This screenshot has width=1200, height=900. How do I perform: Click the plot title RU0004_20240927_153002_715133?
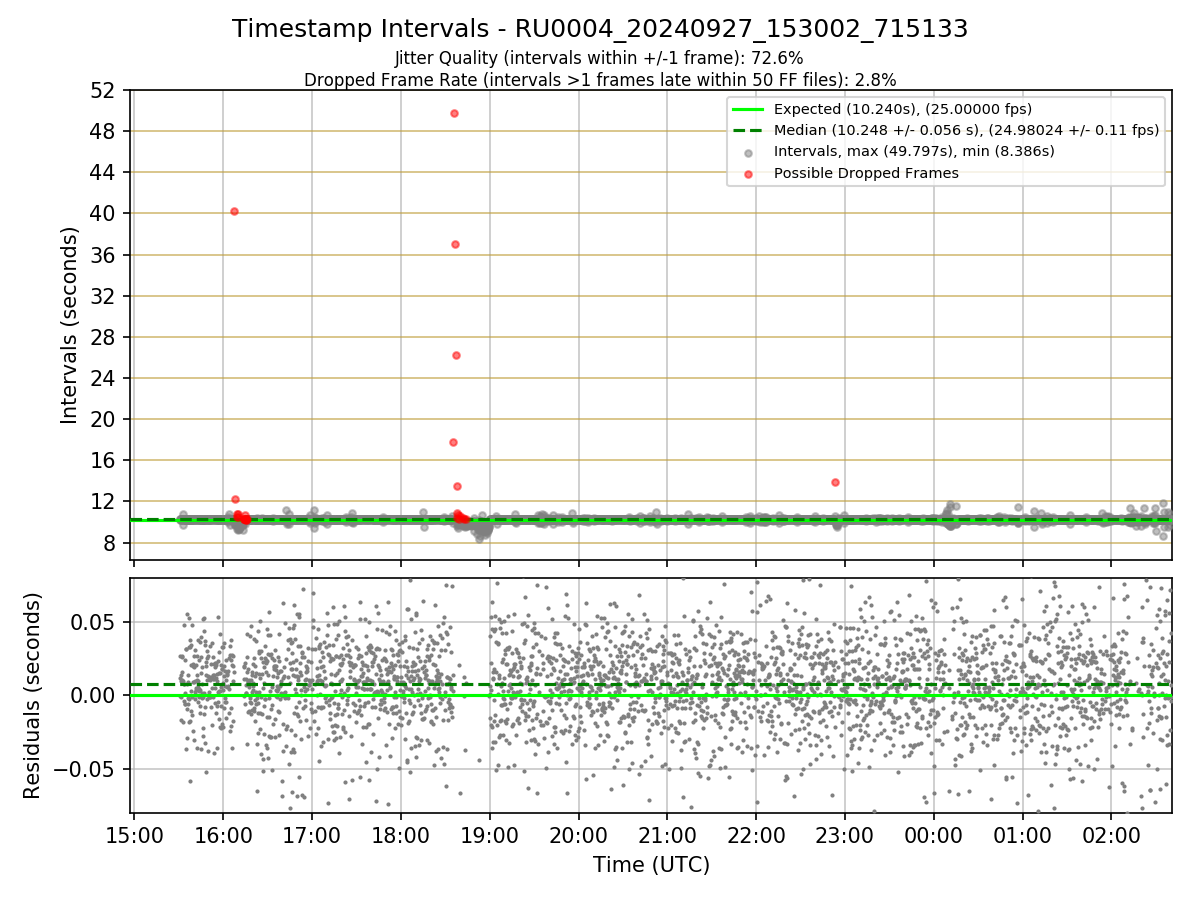pyautogui.click(x=600, y=29)
